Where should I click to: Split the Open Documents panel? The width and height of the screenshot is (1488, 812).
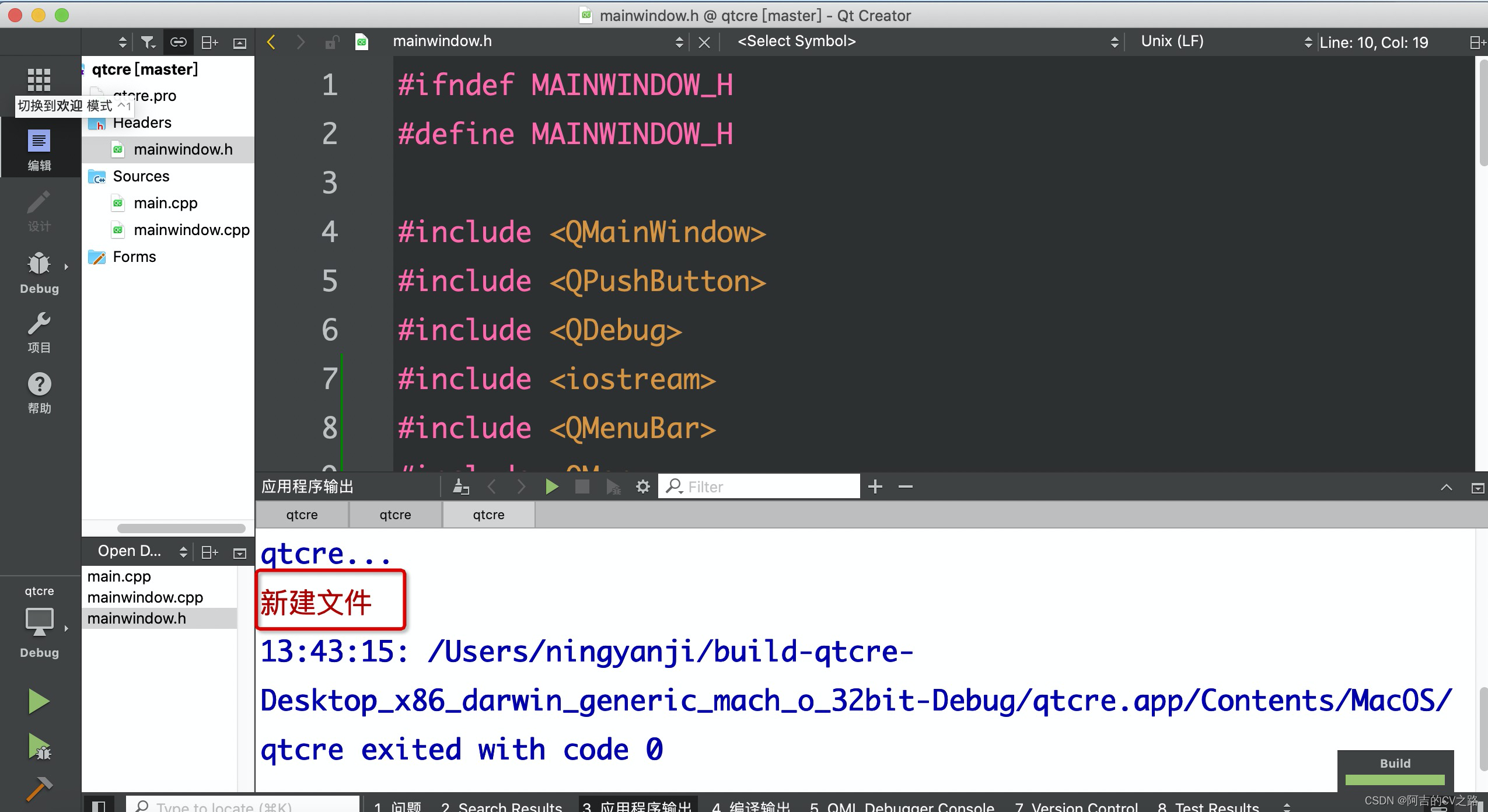tap(209, 552)
